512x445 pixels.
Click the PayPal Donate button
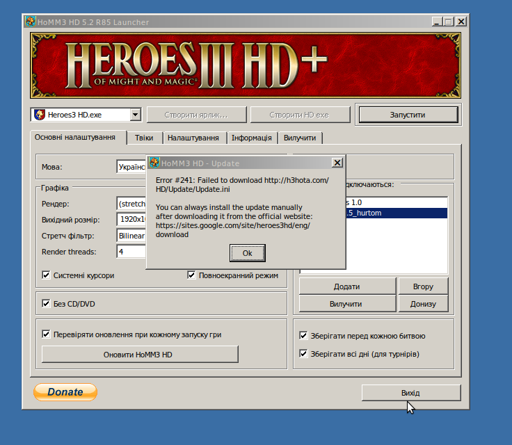[x=65, y=392]
